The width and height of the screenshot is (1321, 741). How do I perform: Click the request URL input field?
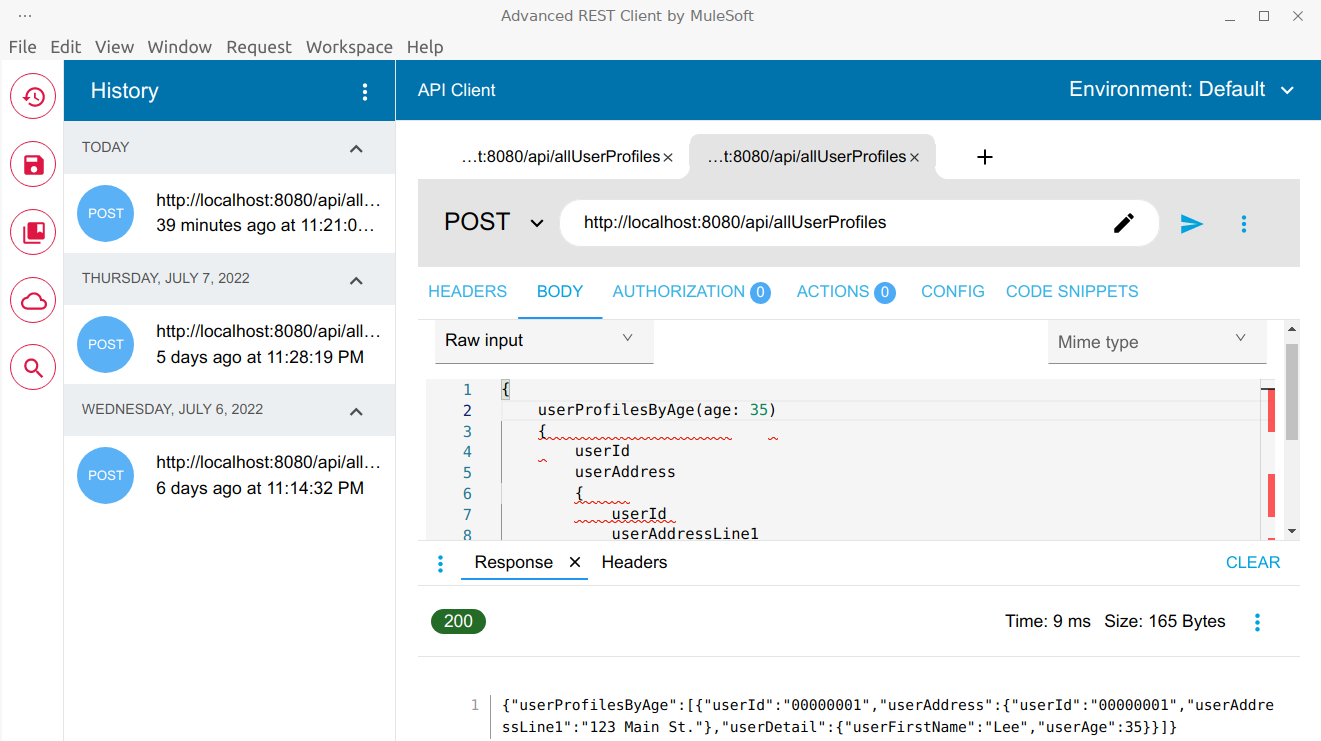(840, 223)
